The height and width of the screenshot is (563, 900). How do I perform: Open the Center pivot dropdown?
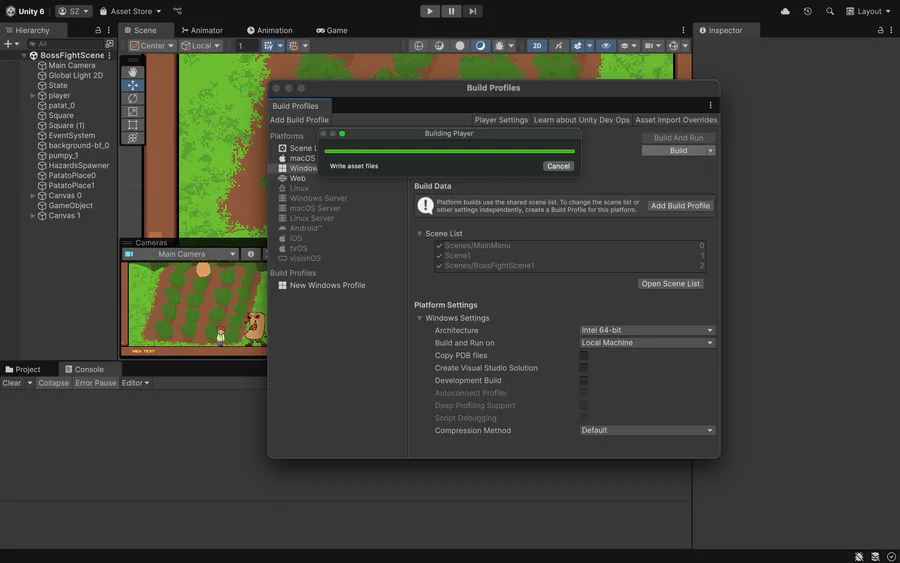(x=152, y=45)
